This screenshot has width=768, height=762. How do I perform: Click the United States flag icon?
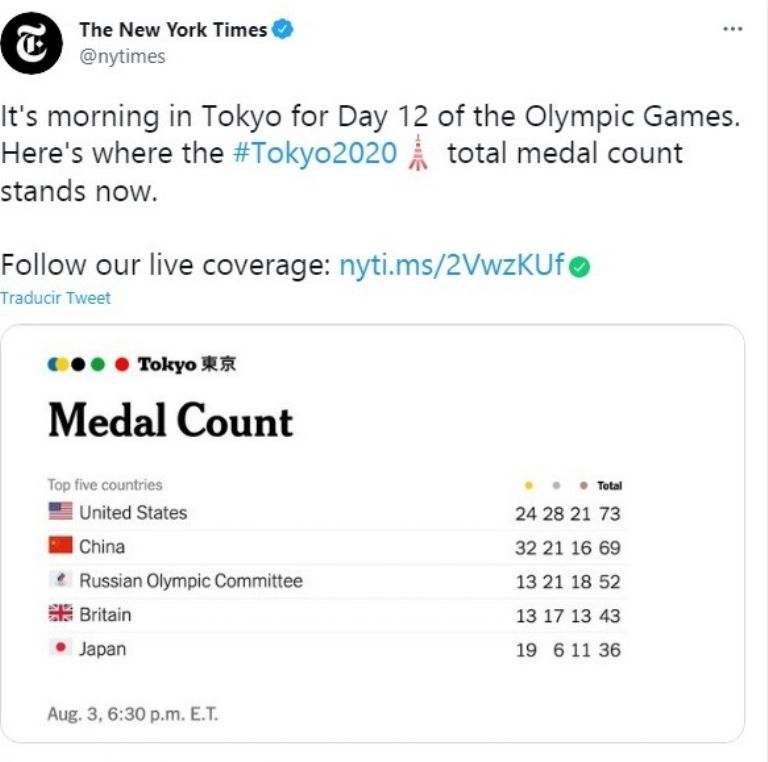click(60, 512)
